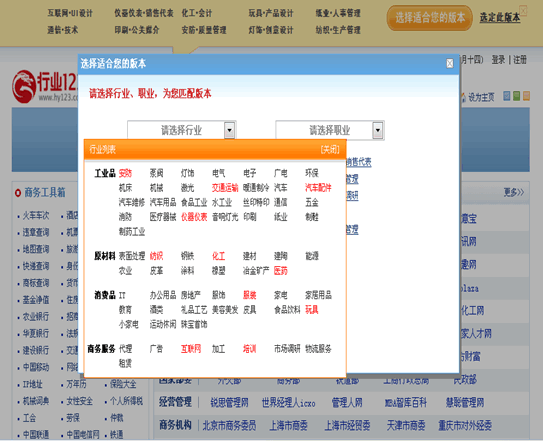This screenshot has width=543, height=441.
Task: Choose 家居用品 under 消费品
Action: (x=318, y=296)
